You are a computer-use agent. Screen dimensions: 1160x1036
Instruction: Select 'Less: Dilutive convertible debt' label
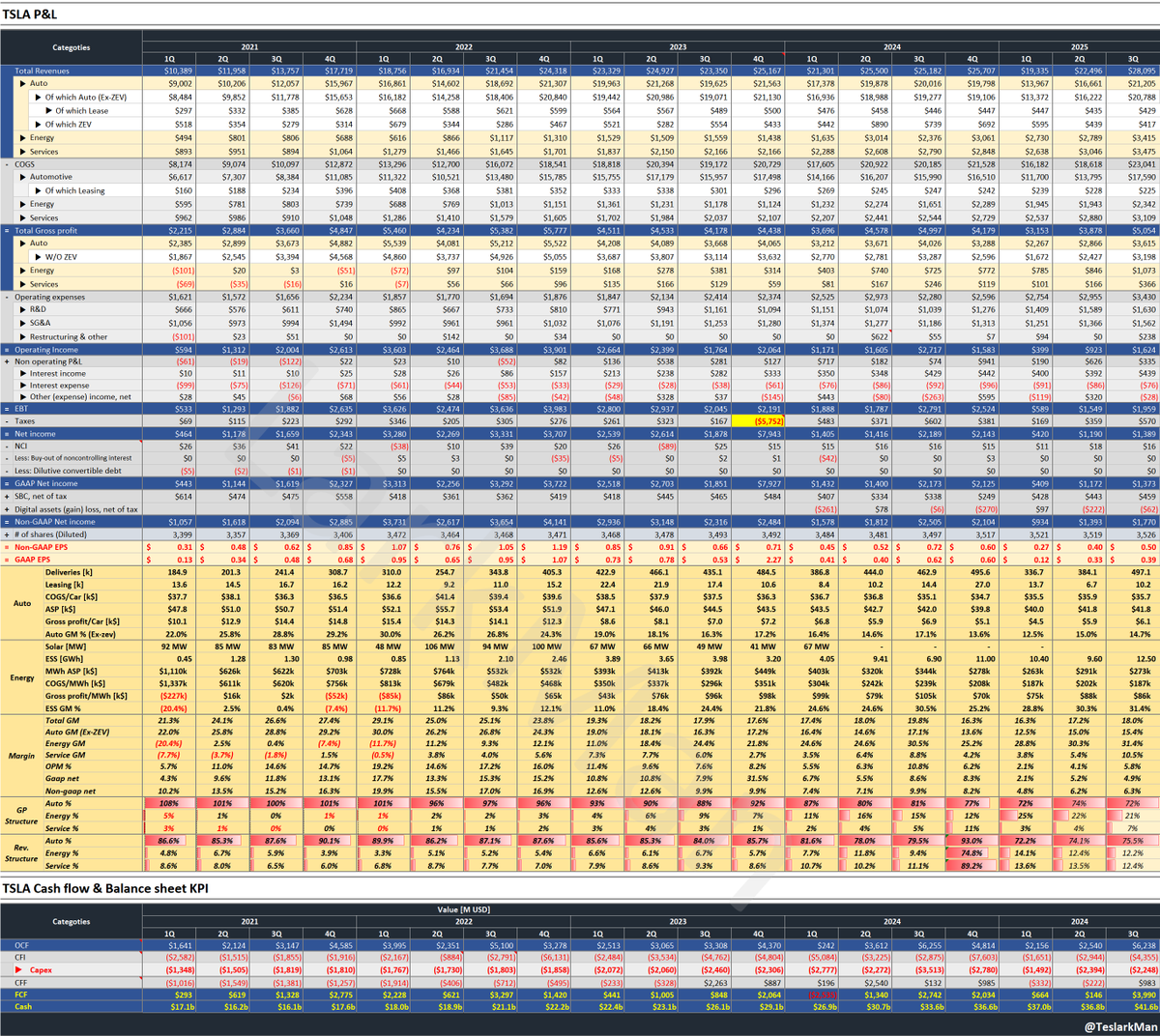[x=69, y=471]
